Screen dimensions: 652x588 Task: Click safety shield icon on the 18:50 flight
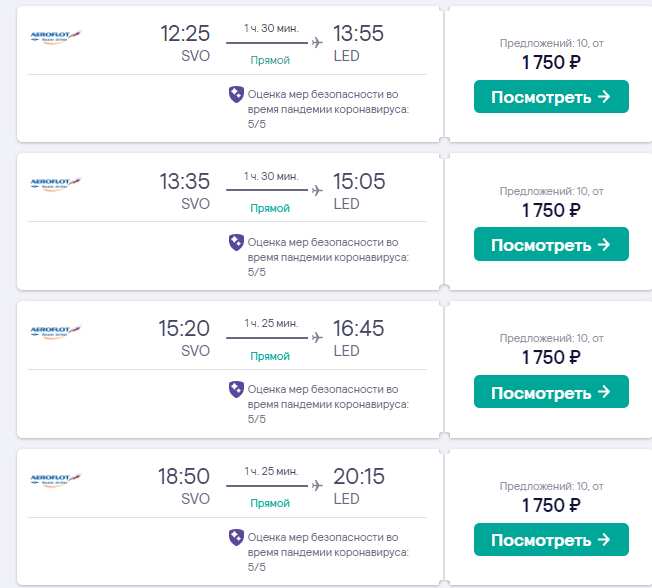tap(236, 537)
